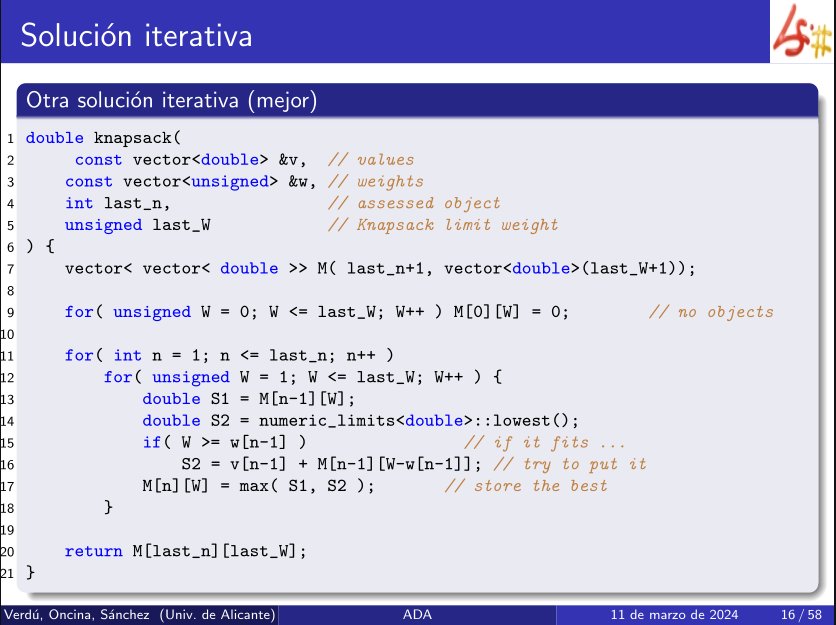
Task: Click the 'Otra solución iterativa (mejor)' block title
Action: tap(172, 101)
